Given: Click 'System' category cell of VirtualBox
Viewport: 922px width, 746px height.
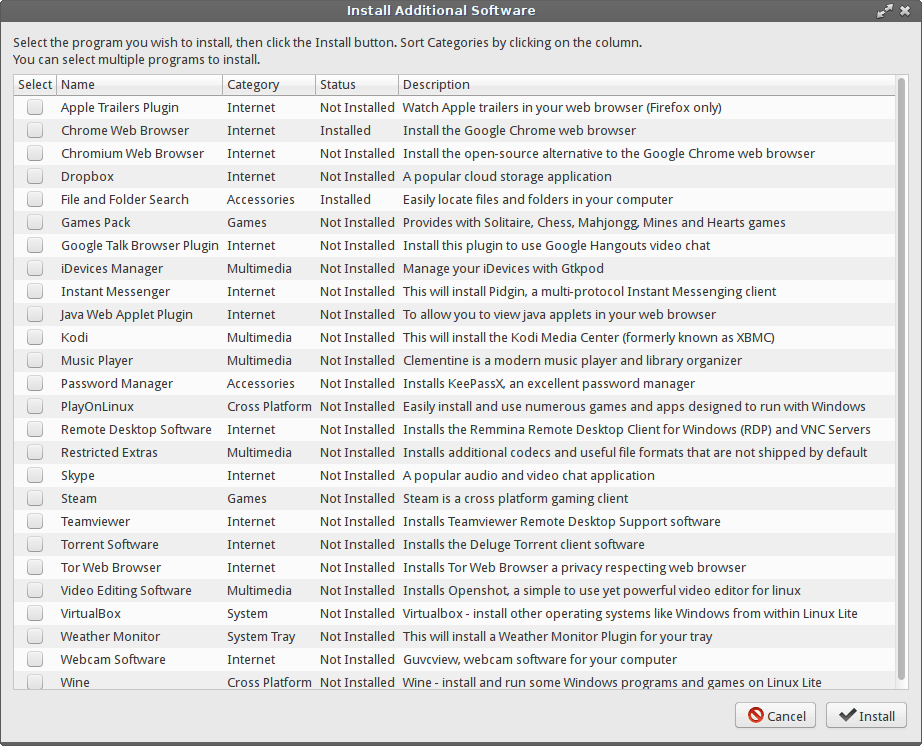Looking at the screenshot, I should pyautogui.click(x=247, y=614).
